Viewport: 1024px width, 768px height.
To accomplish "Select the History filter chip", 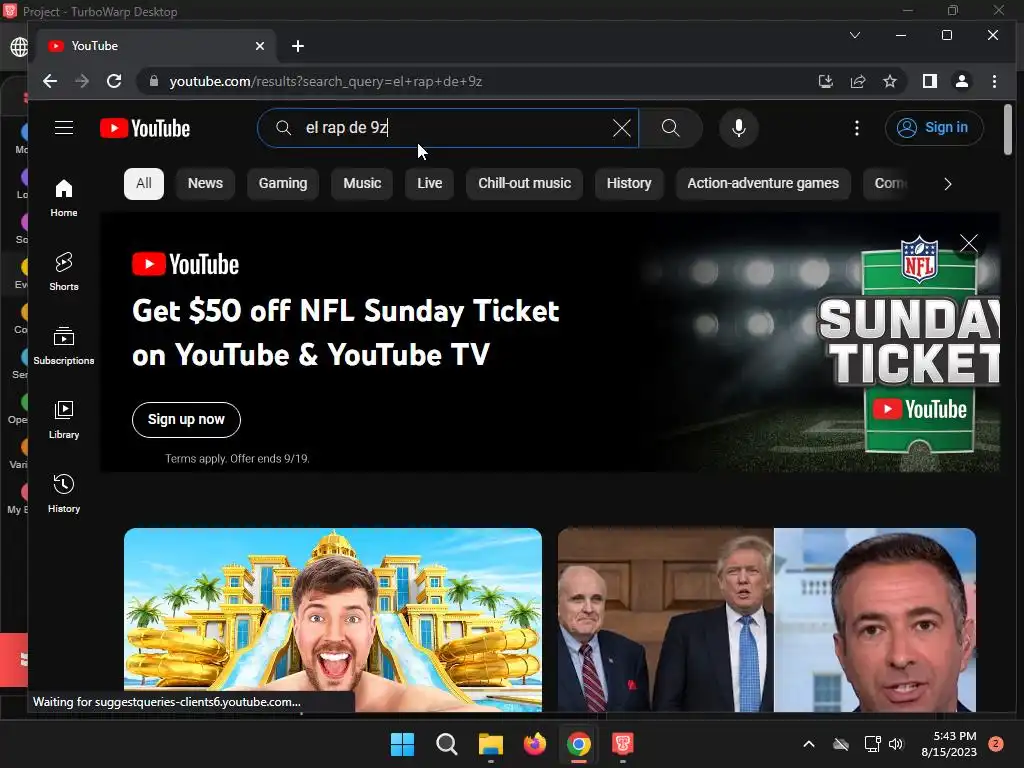I will tap(629, 184).
